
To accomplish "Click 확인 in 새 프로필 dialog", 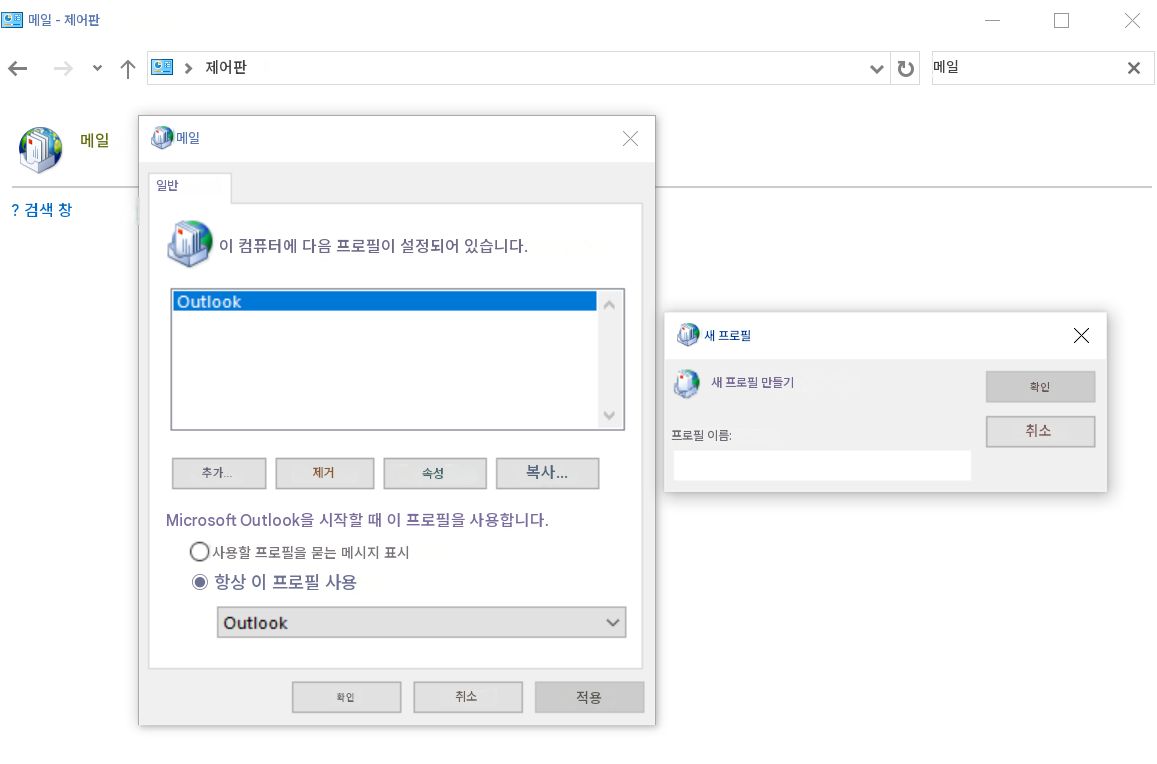I will click(1040, 387).
